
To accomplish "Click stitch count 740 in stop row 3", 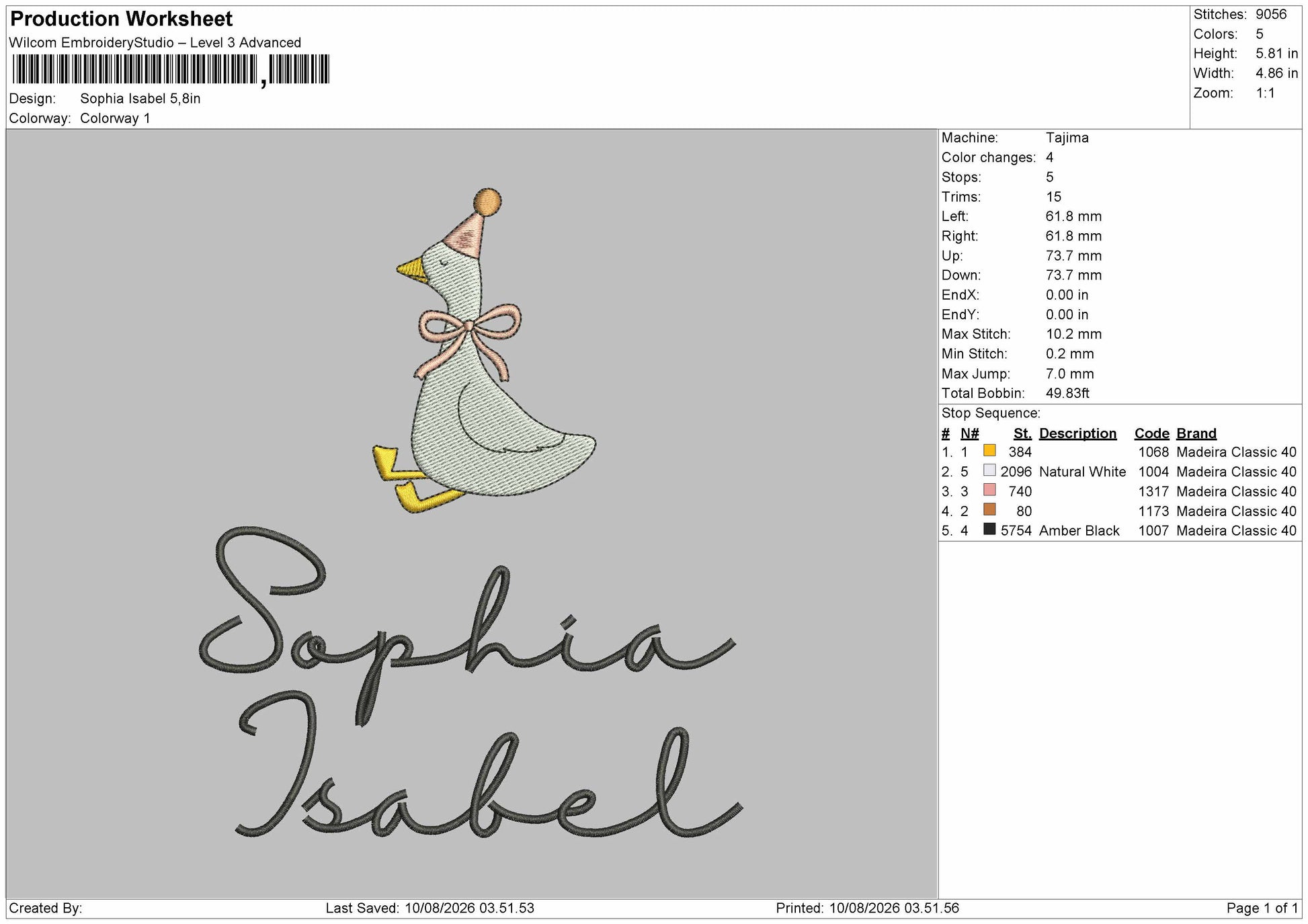I will (1020, 491).
